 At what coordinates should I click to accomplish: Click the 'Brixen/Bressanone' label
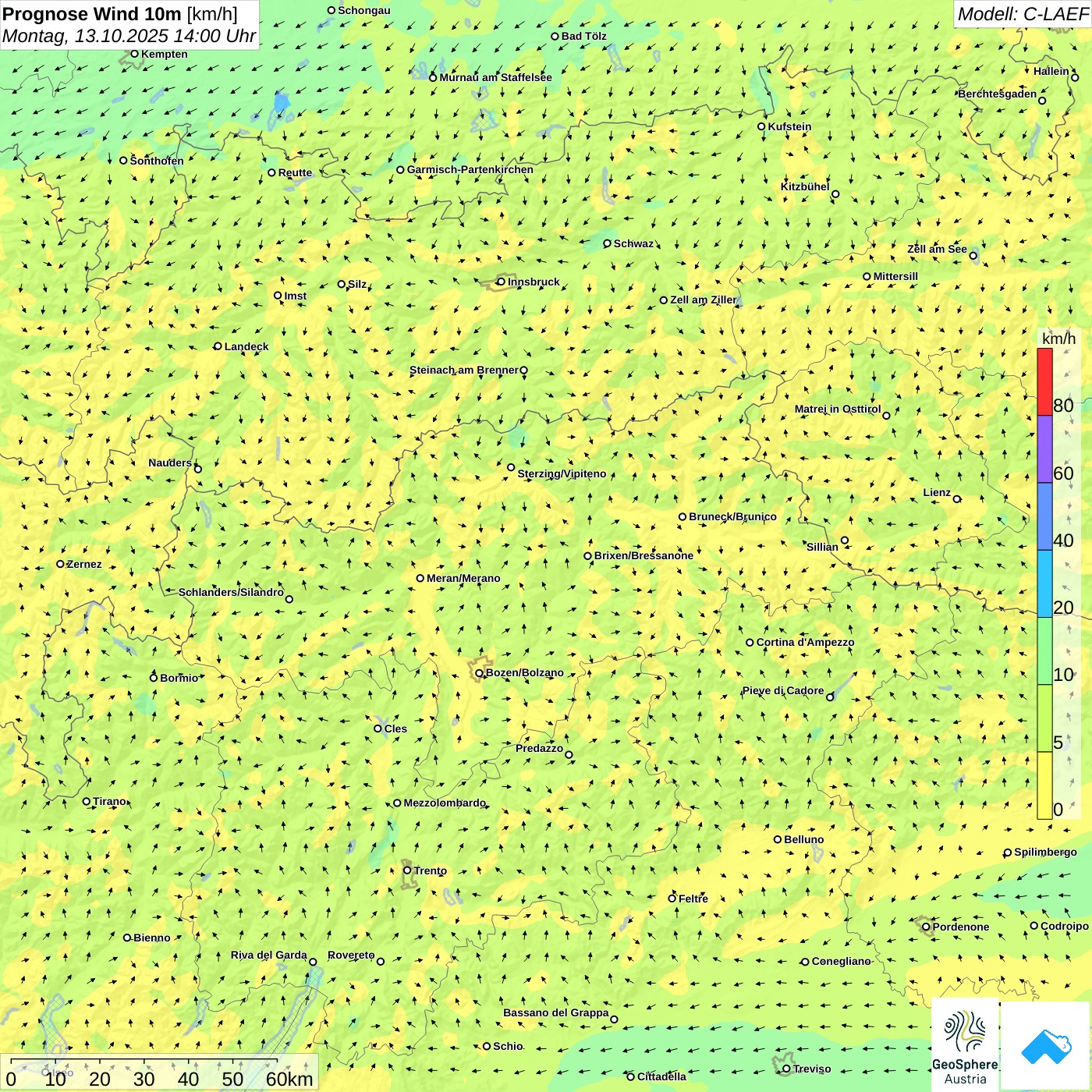pos(643,555)
